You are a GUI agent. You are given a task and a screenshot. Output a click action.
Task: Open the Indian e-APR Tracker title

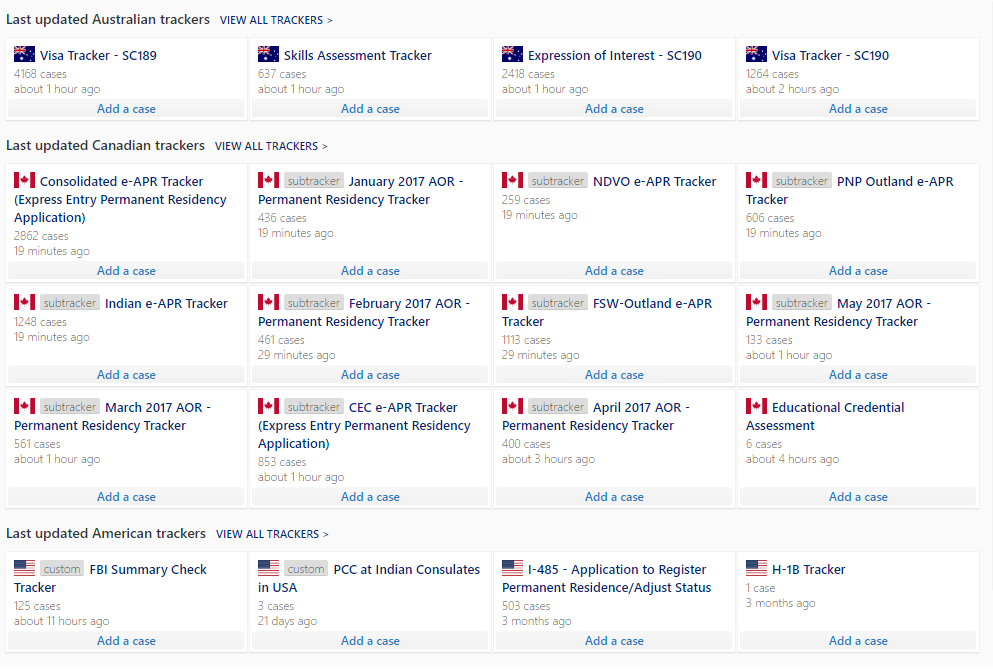tap(166, 304)
